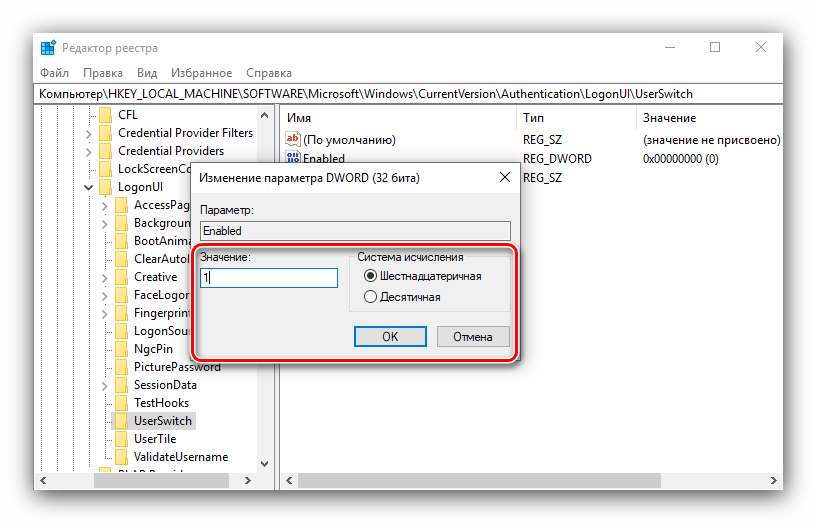The image size is (816, 523).
Task: Open the Вид menu
Action: tap(147, 73)
